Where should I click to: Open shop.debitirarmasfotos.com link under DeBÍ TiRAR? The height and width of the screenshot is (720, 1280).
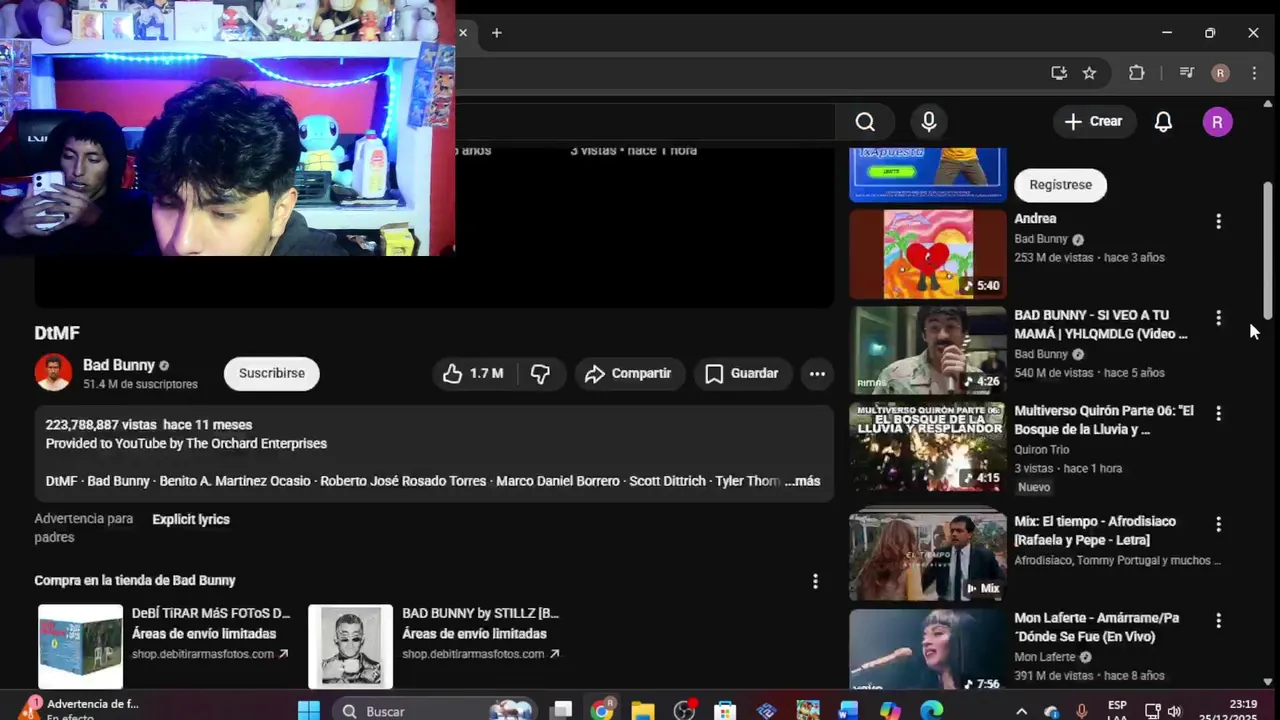click(210, 654)
